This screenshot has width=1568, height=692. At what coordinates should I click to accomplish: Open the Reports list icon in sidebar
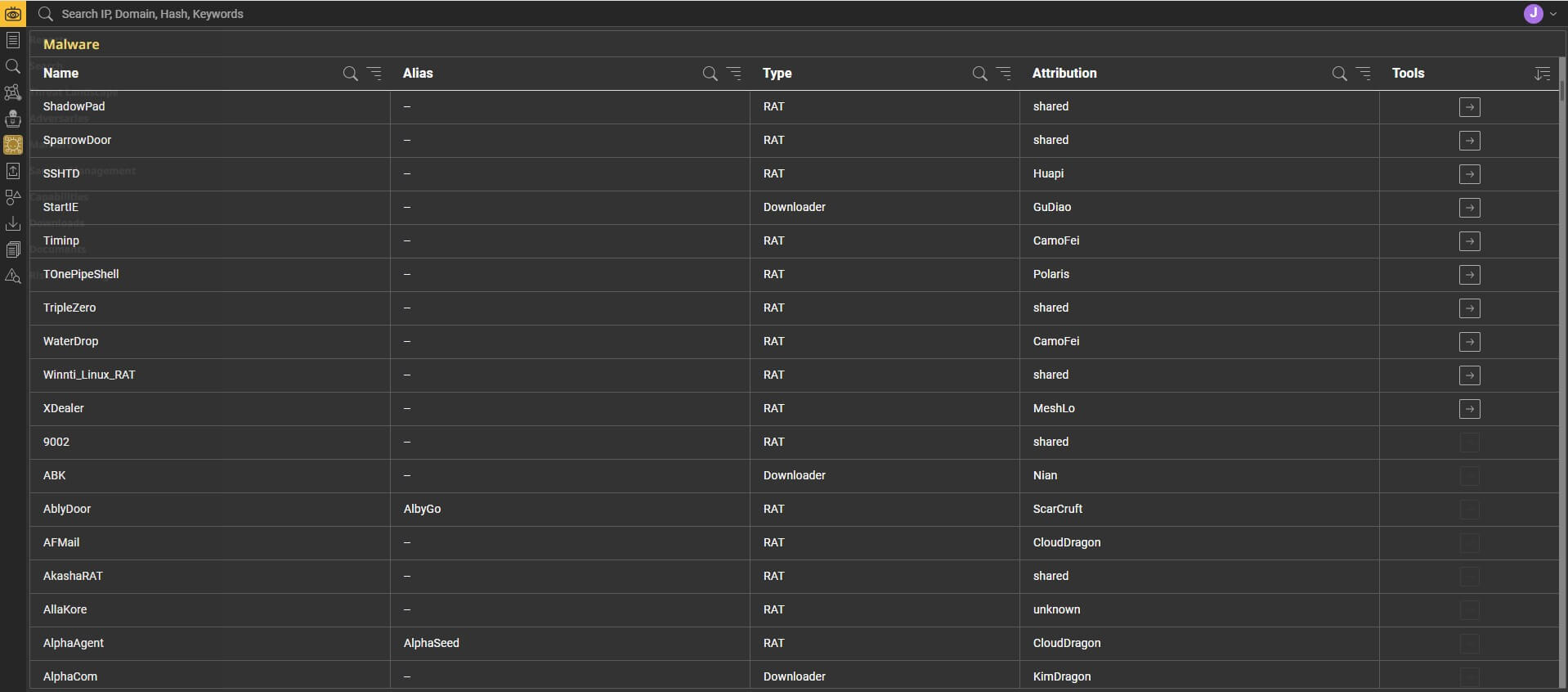[13, 40]
